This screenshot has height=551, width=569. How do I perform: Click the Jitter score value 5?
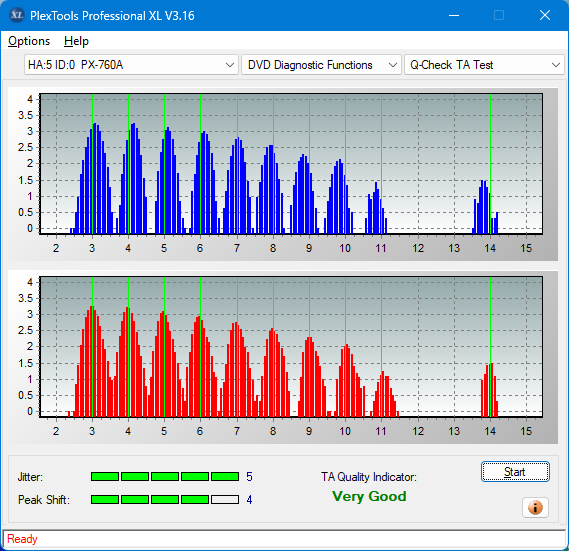click(x=249, y=477)
